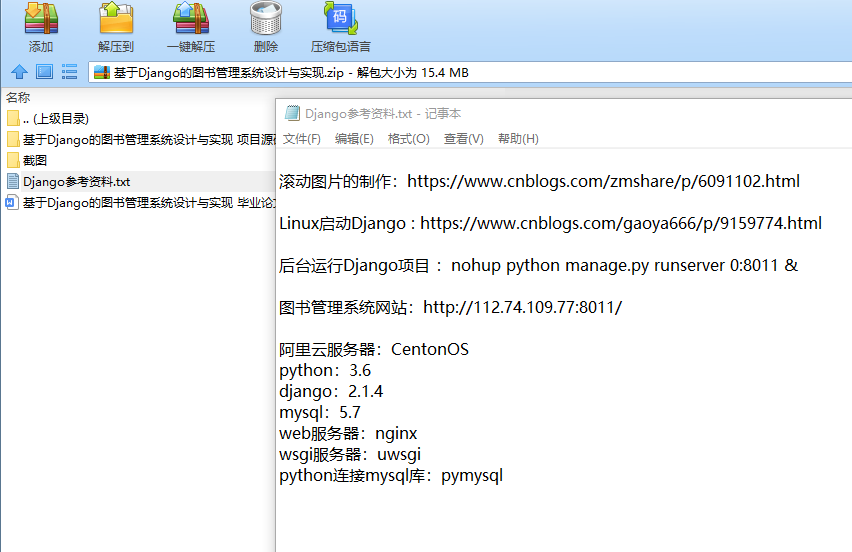Open the 帮助(H) menu in Notepad

point(518,139)
